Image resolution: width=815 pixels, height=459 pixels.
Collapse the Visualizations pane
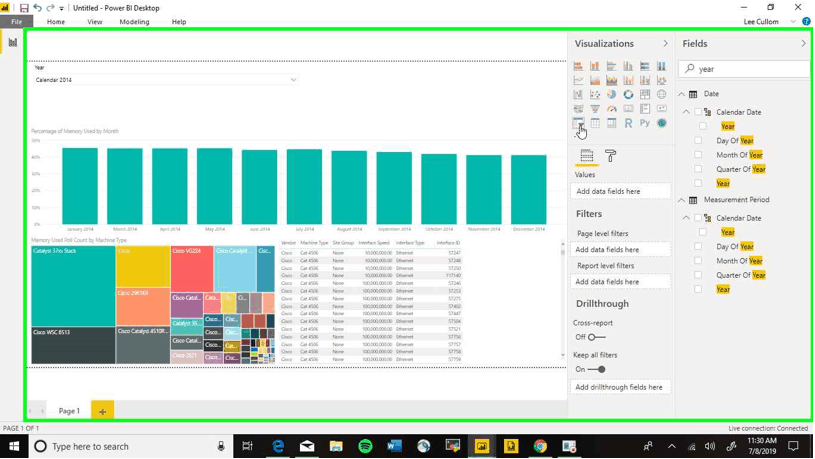665,44
